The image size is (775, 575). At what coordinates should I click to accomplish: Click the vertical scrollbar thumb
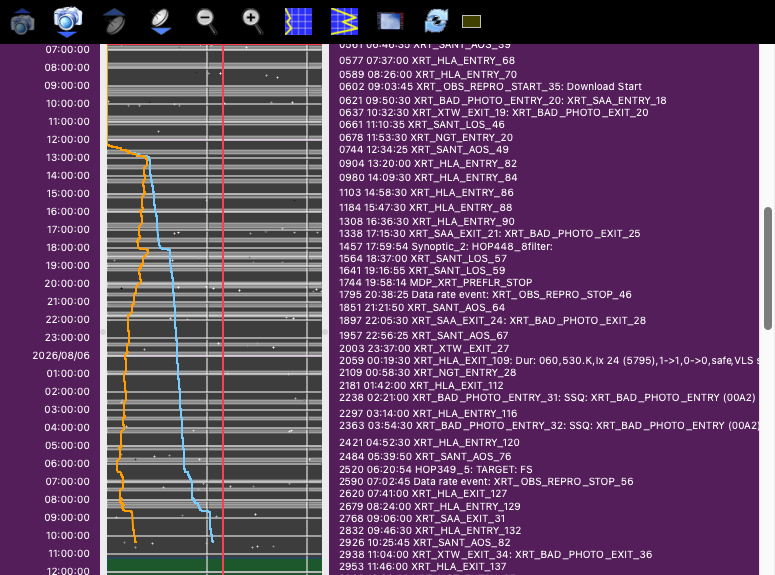(x=768, y=268)
